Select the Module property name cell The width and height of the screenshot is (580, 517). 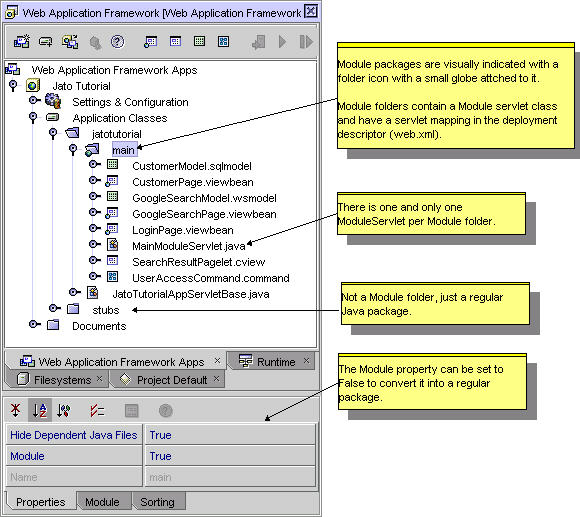pos(74,456)
